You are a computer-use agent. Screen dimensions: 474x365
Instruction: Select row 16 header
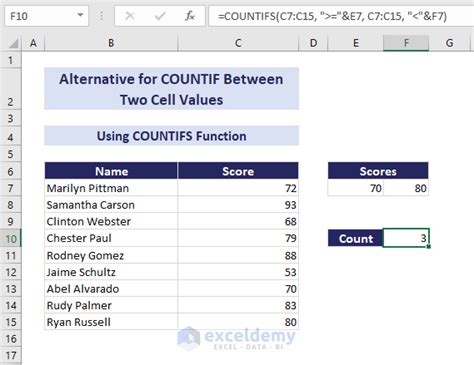11,339
